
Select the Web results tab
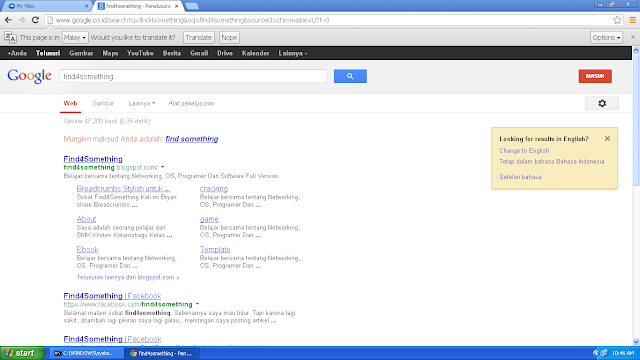(70, 103)
